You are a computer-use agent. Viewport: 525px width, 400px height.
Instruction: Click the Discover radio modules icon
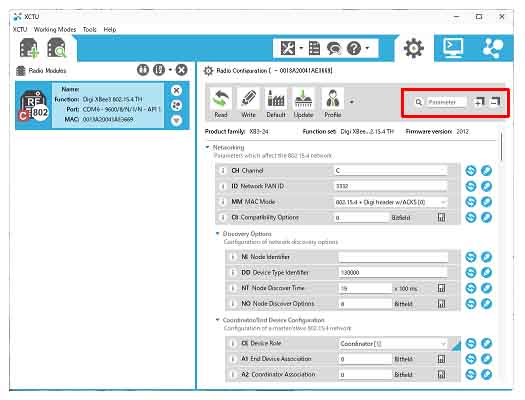(x=57, y=48)
